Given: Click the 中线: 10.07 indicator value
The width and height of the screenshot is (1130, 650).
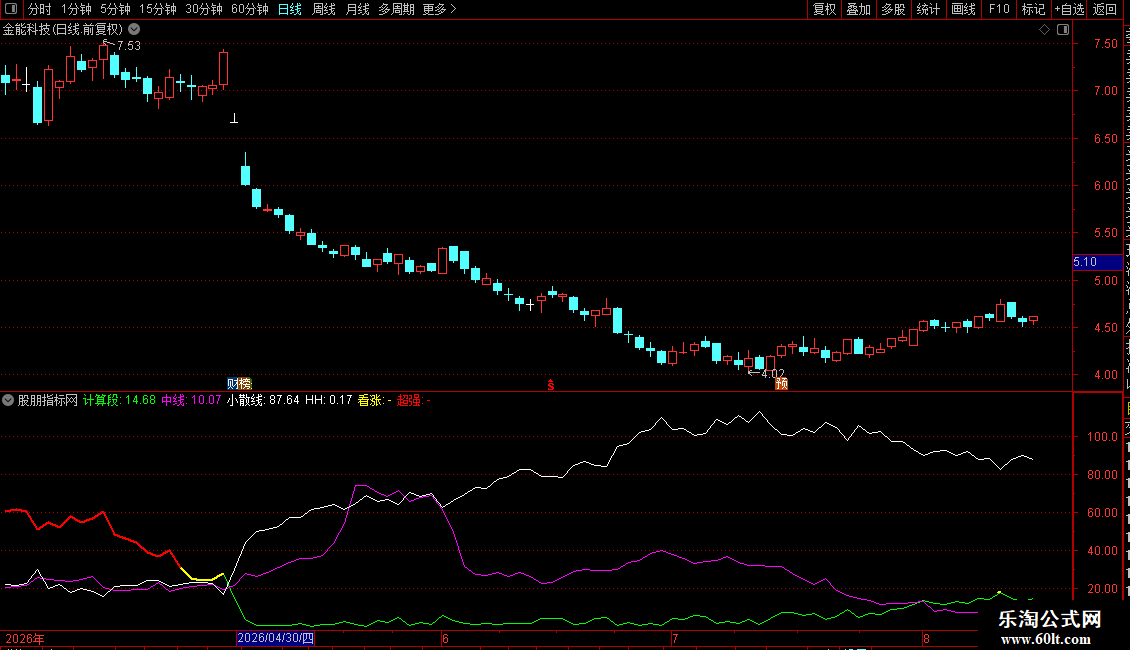Looking at the screenshot, I should point(191,400).
